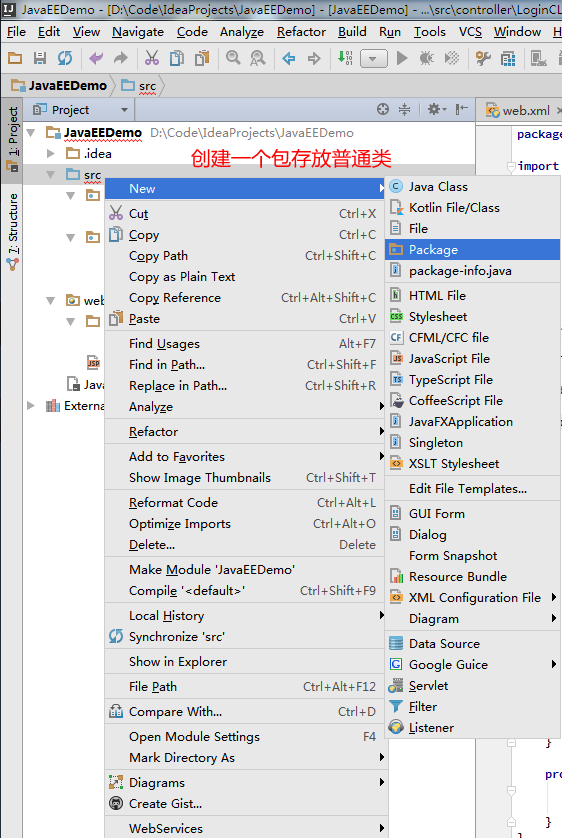The image size is (562, 838).
Task: Open Project Structure toolbar icon
Action: click(x=508, y=58)
